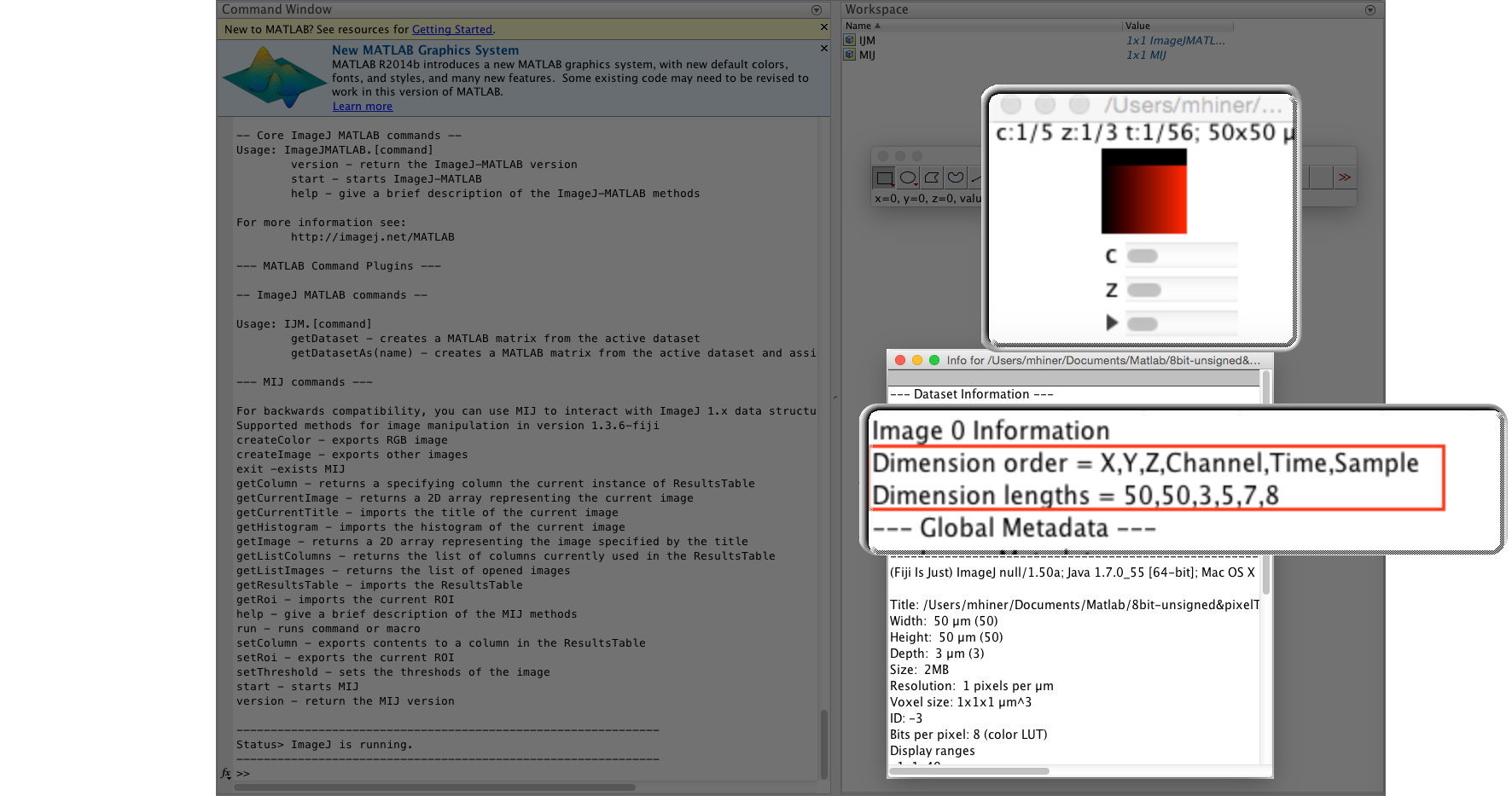Click in the MATLAB command prompt input area
The height and width of the screenshot is (796, 1512).
(x=341, y=773)
